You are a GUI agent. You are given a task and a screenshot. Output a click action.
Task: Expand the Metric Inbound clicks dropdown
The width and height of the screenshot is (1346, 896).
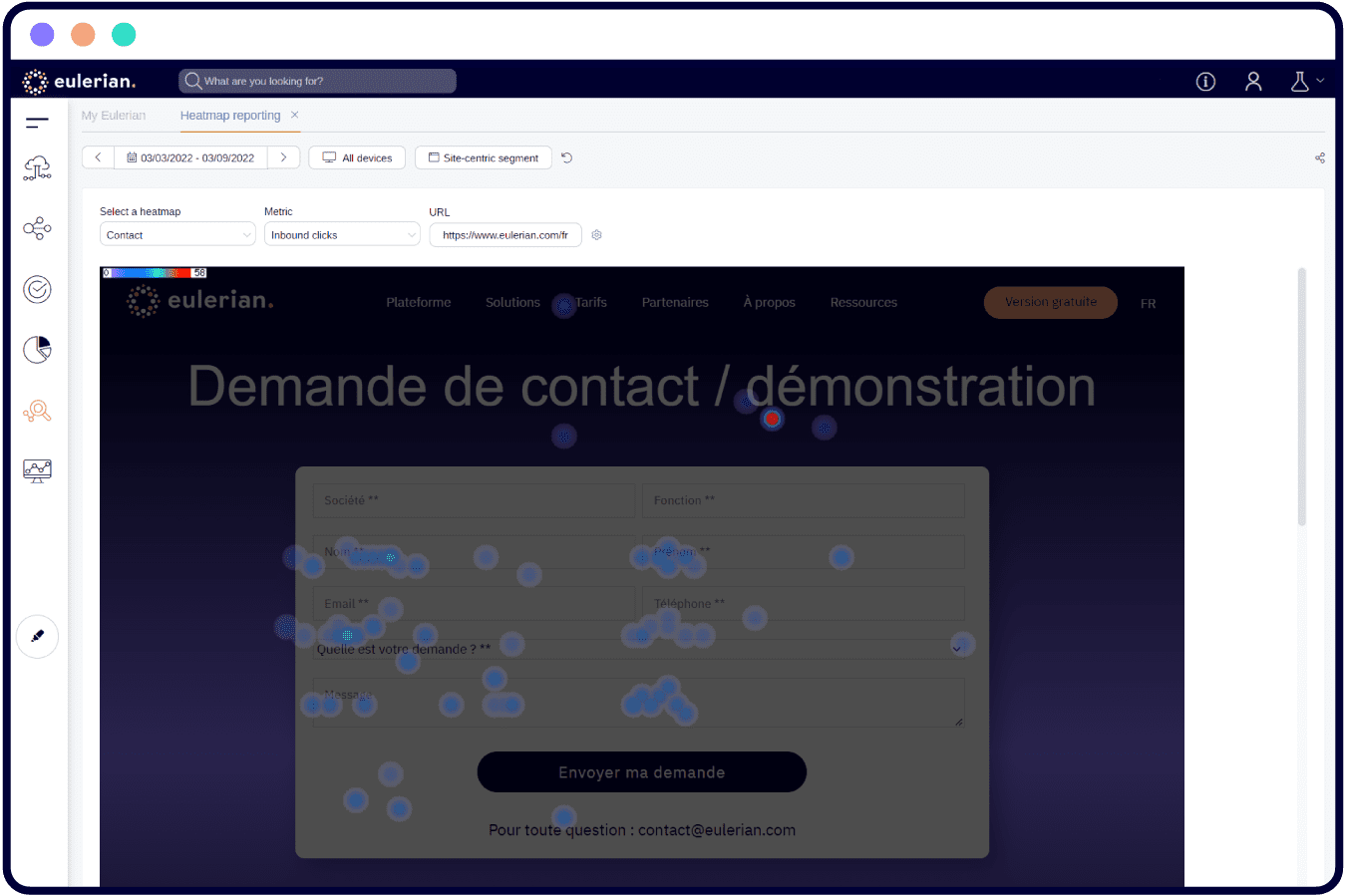[342, 235]
